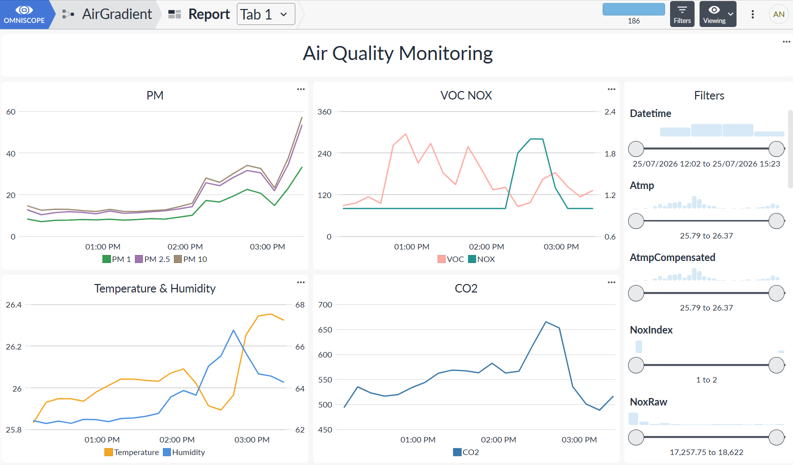Click the Report block icon
This screenshot has width=793, height=465.
pyautogui.click(x=174, y=14)
